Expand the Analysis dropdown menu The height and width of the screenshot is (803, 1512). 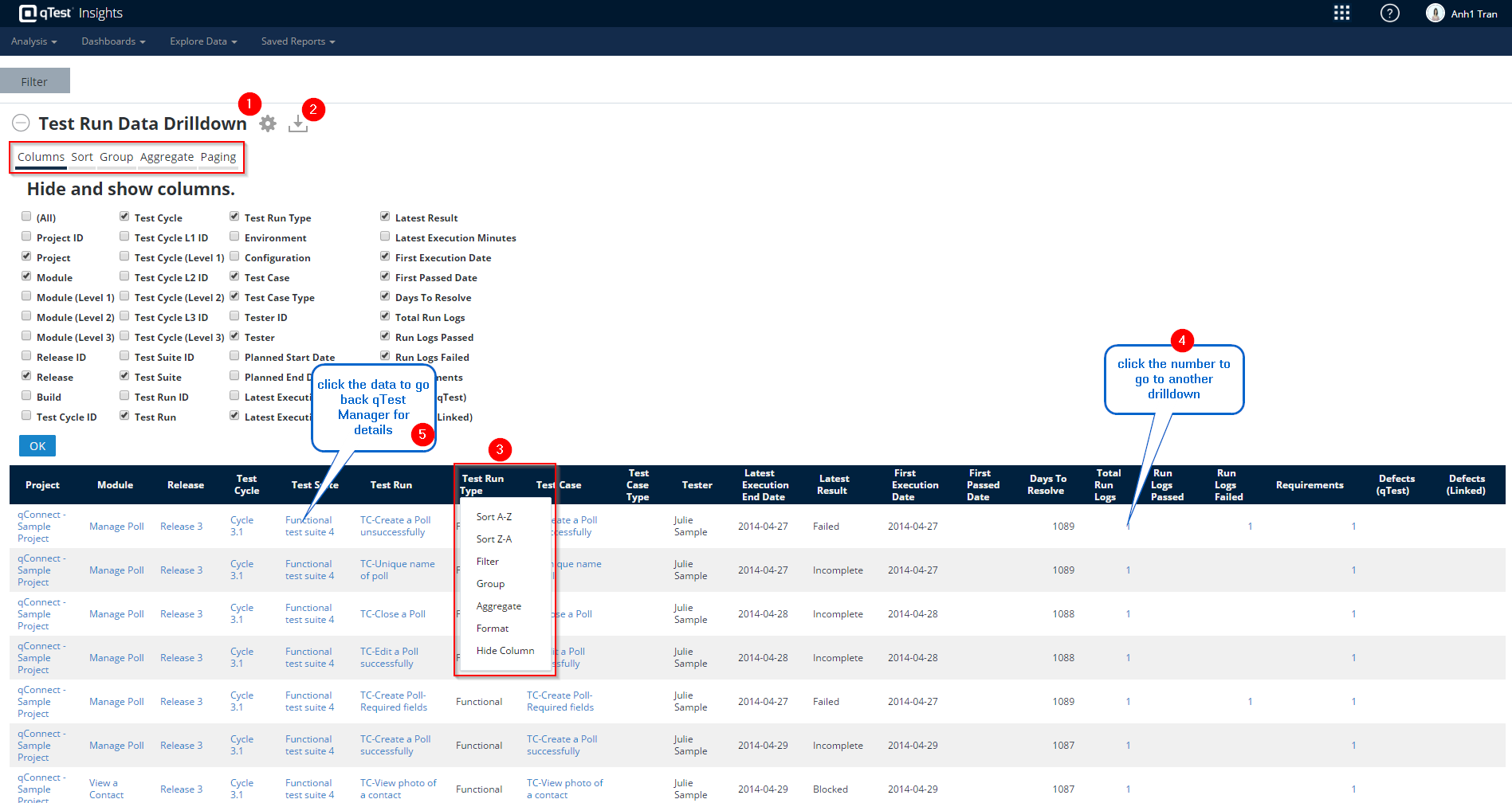click(33, 41)
